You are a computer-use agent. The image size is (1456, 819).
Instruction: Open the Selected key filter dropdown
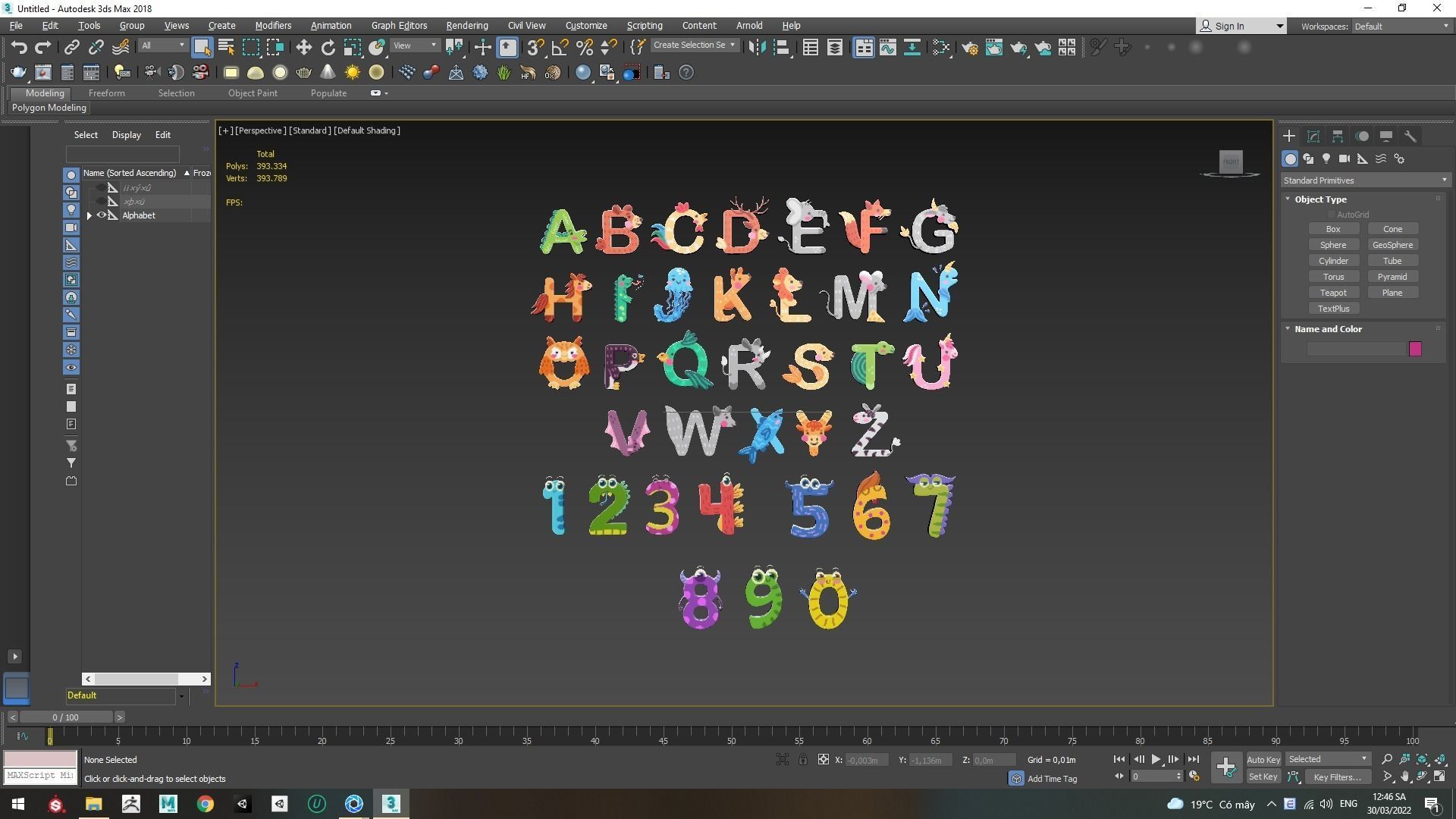pyautogui.click(x=1328, y=759)
